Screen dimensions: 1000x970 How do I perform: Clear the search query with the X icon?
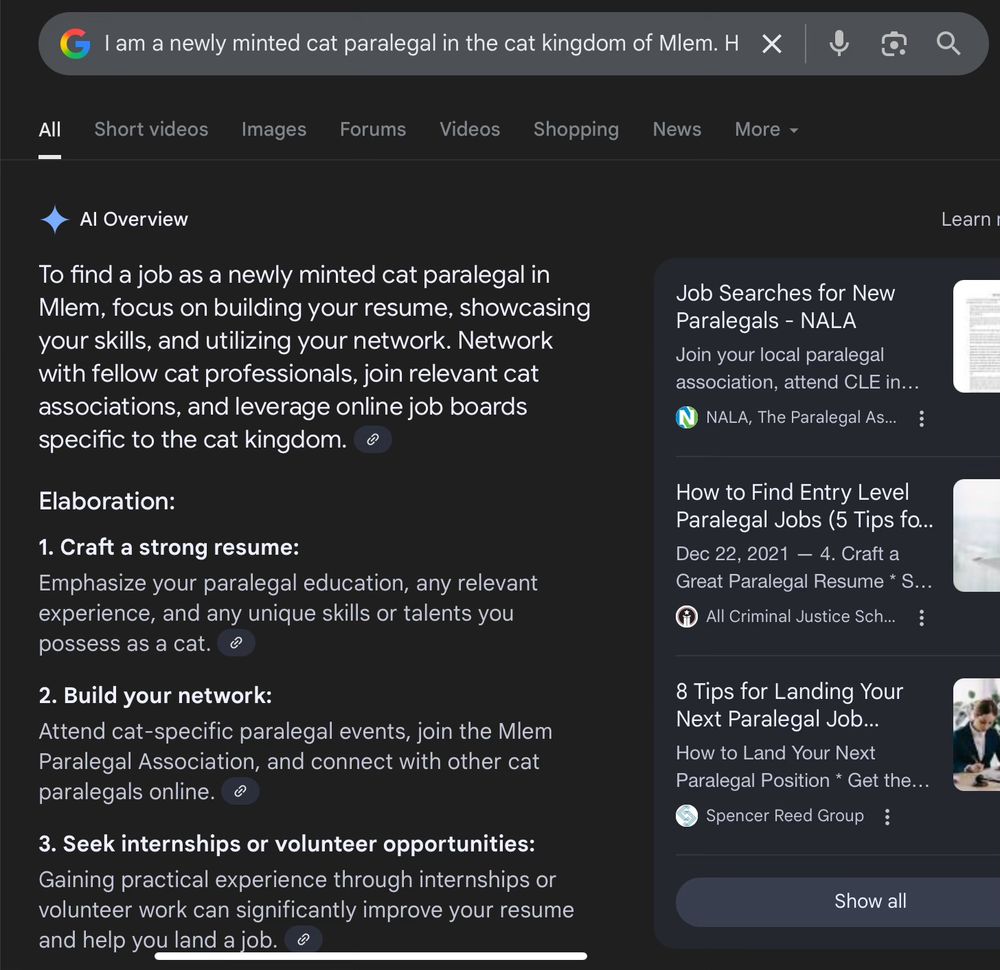771,43
